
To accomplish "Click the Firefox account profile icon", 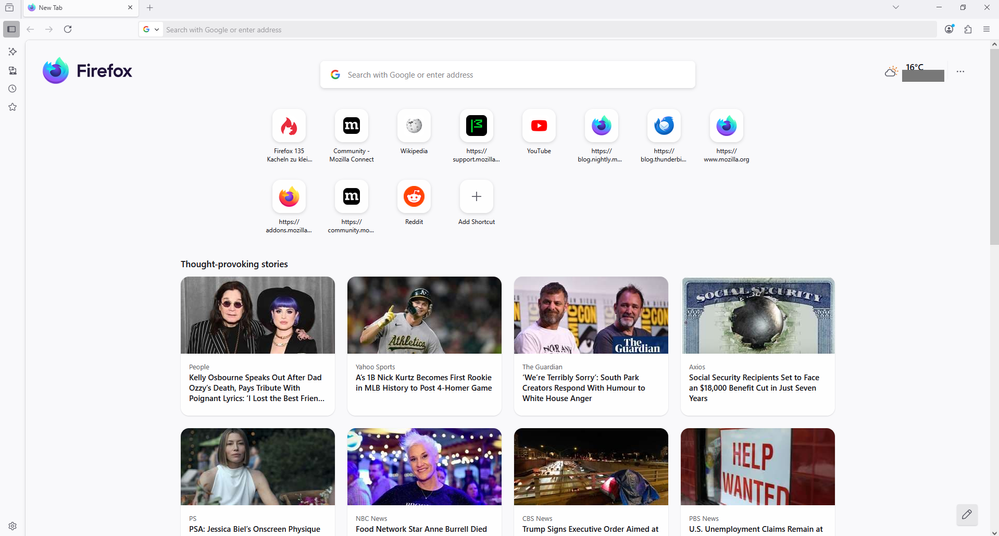I will tap(949, 30).
